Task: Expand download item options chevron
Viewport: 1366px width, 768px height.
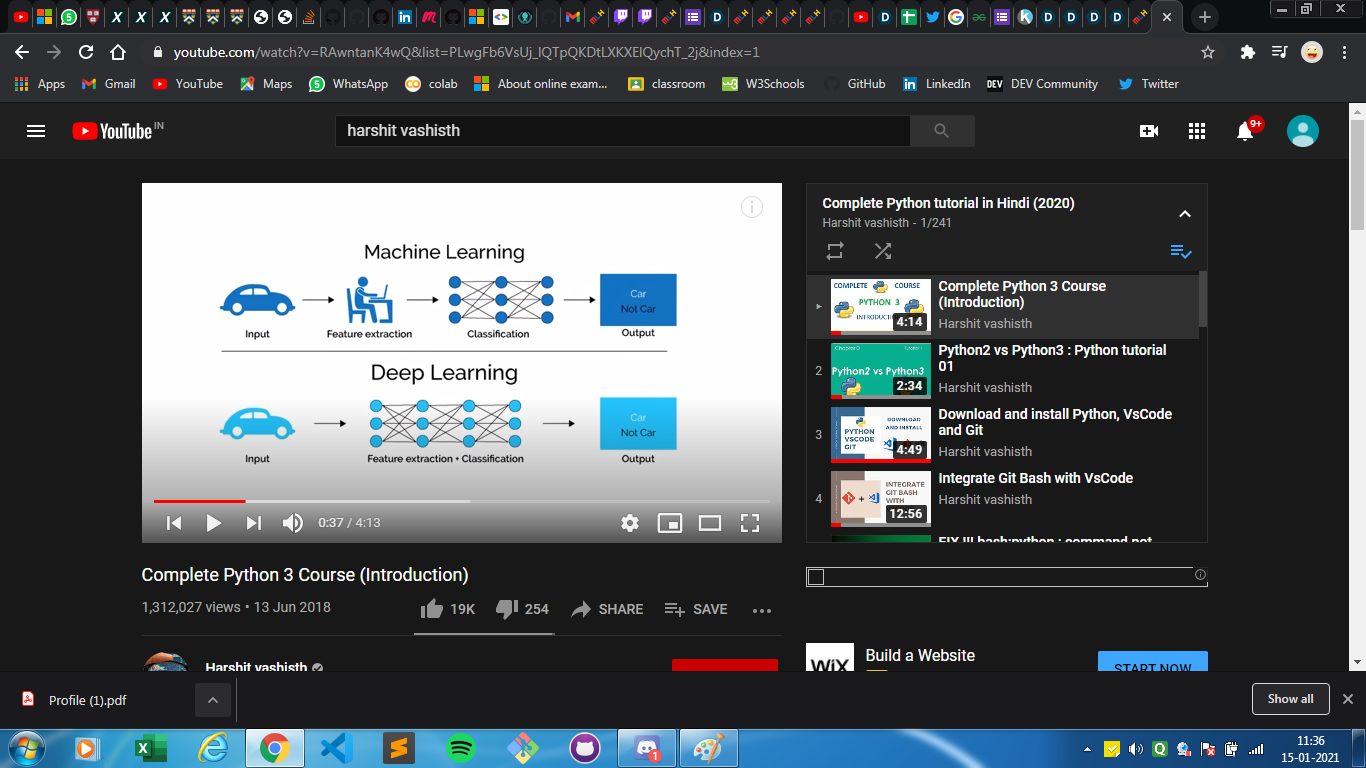Action: click(212, 700)
